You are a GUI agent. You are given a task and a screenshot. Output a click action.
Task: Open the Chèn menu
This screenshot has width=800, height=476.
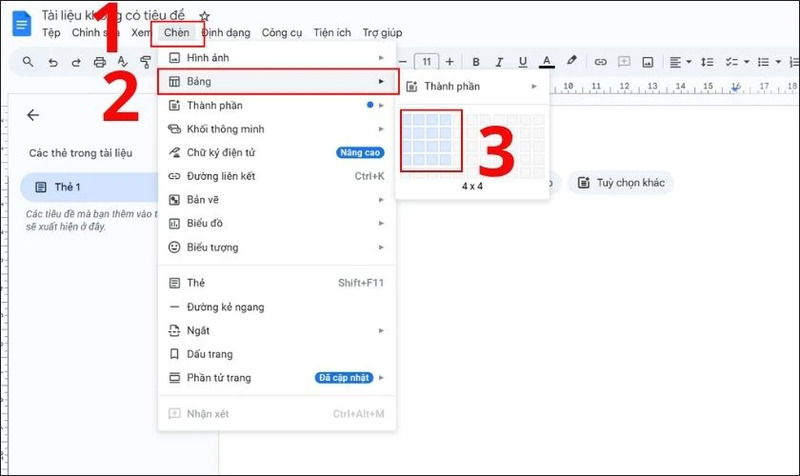(177, 33)
